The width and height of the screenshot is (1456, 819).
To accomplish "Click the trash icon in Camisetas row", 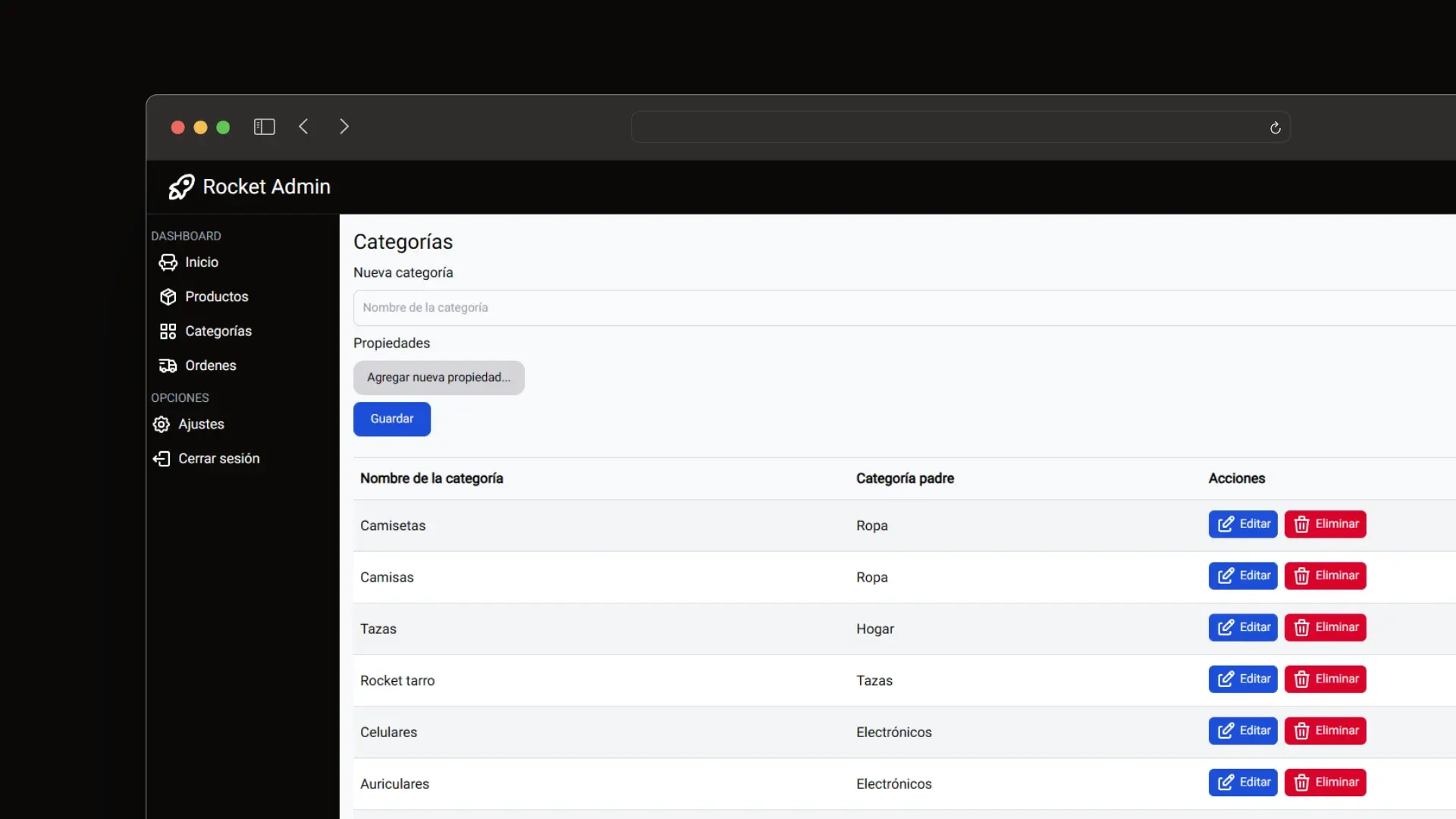I will [1302, 524].
